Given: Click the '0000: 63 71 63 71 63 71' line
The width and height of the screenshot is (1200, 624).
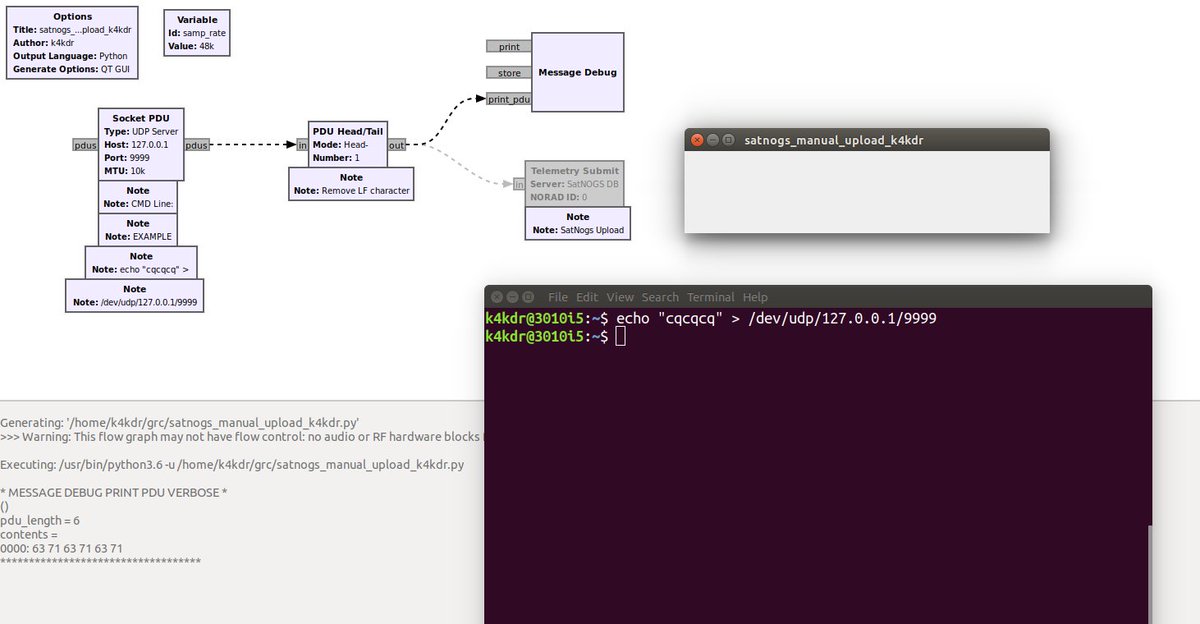Looking at the screenshot, I should click(62, 549).
